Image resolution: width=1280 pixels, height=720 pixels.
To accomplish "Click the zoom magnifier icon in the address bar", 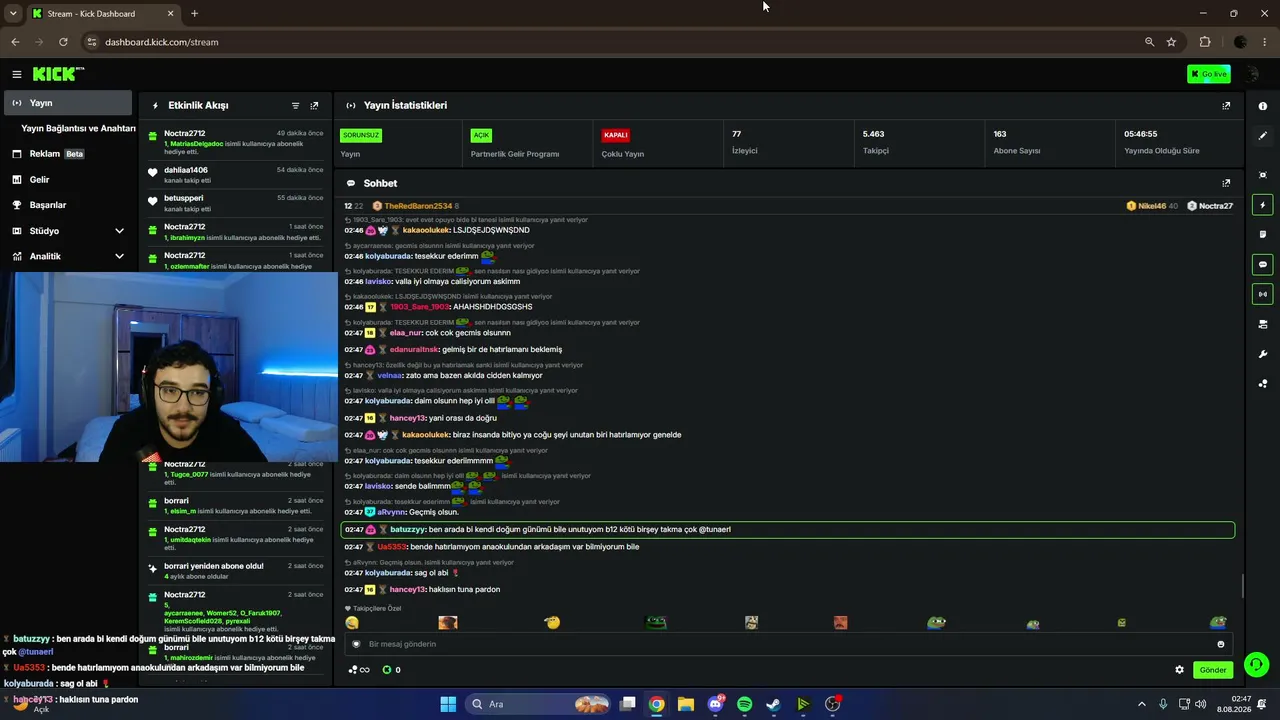I will pyautogui.click(x=1149, y=42).
